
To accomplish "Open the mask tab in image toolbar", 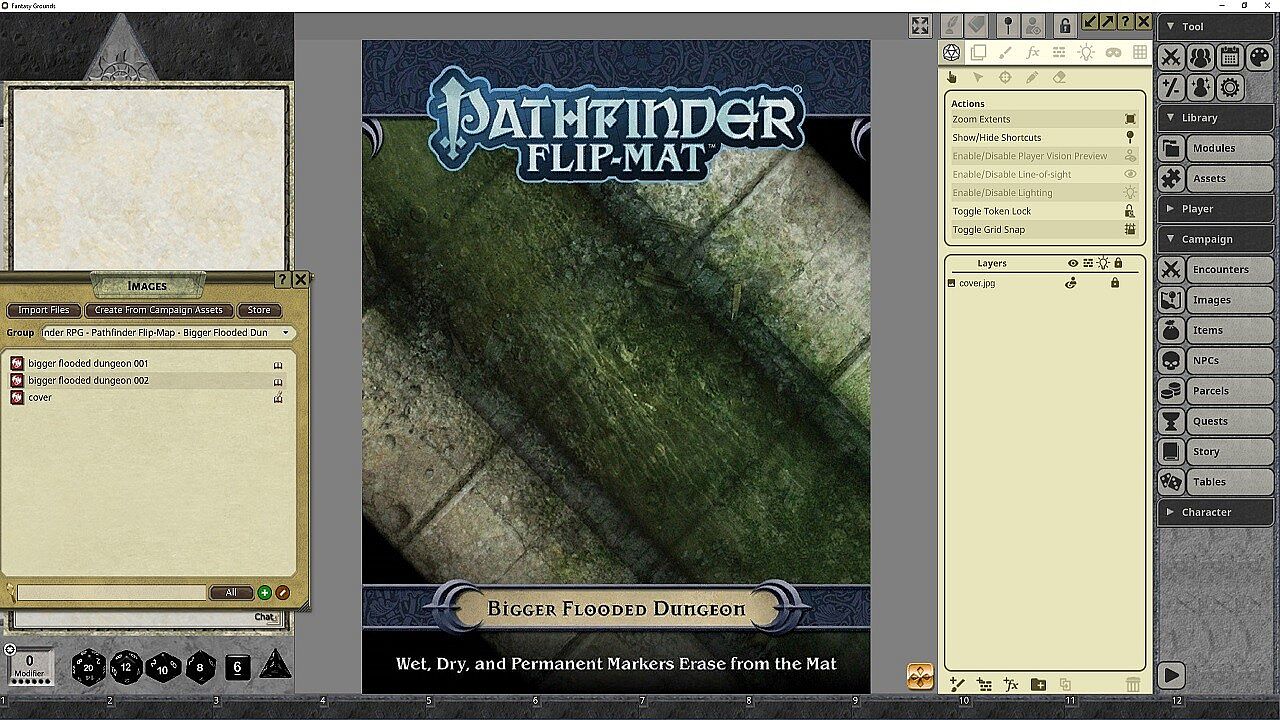I will 1113,52.
